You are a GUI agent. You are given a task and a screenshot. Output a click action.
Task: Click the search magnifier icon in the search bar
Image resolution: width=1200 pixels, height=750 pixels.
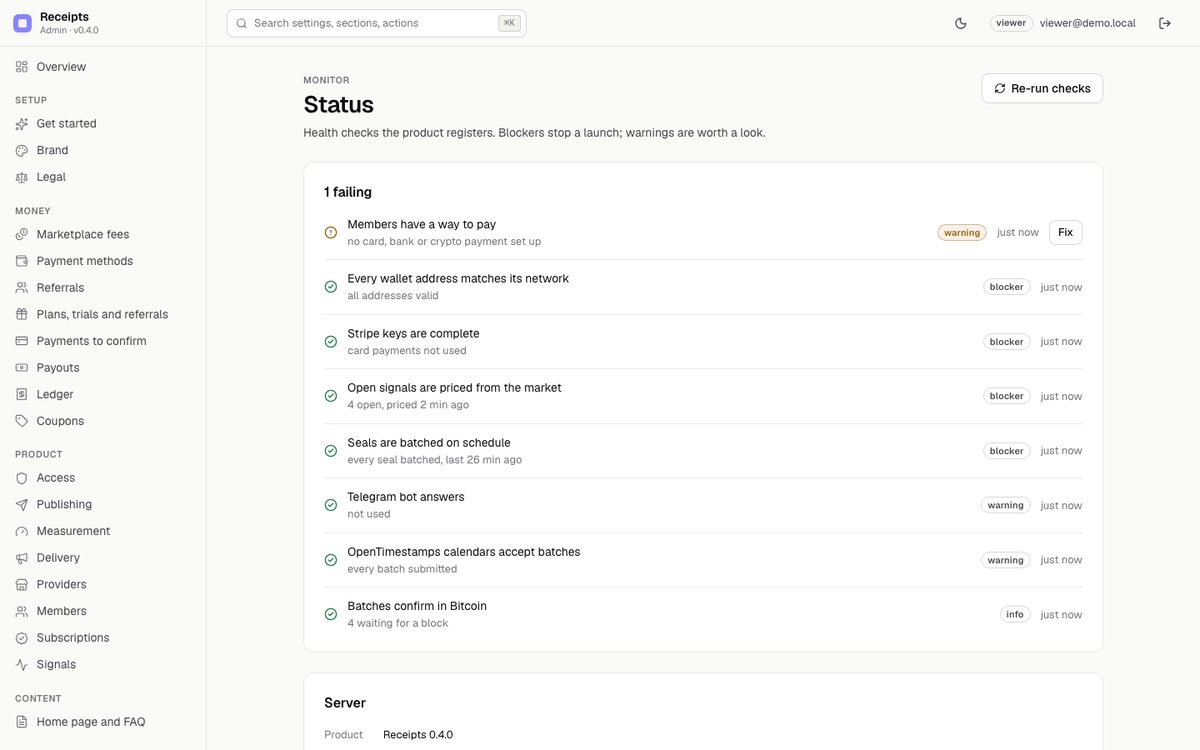coord(242,23)
